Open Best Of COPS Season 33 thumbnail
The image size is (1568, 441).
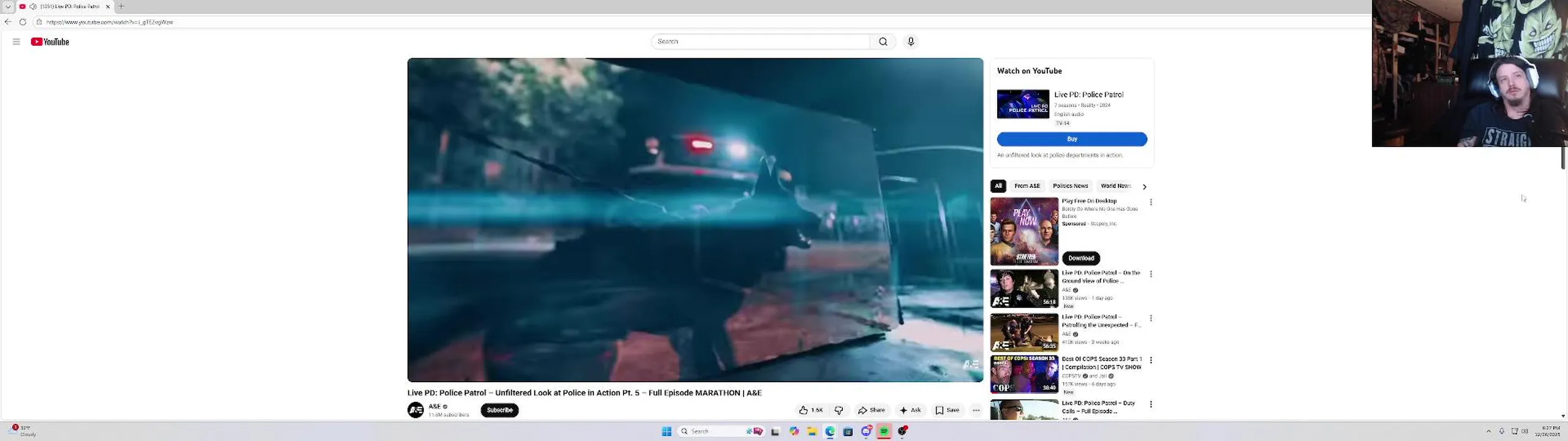click(x=1024, y=374)
